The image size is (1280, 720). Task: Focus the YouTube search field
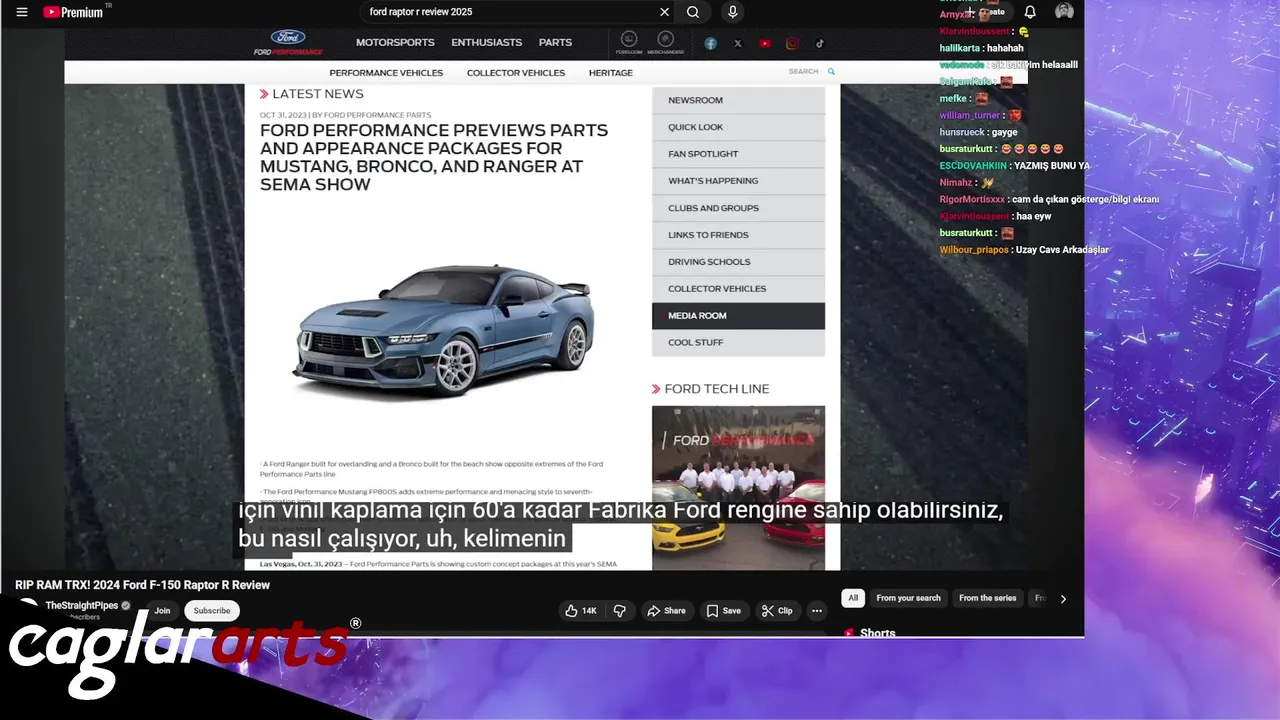point(510,12)
